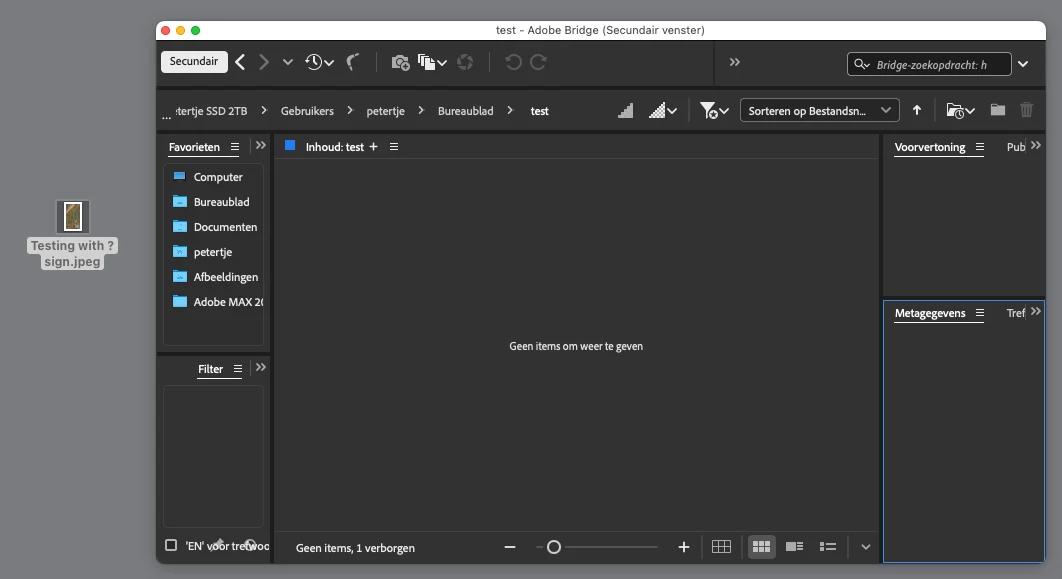Open the Filter panel hamburger menu
1062x579 pixels.
[x=238, y=369]
